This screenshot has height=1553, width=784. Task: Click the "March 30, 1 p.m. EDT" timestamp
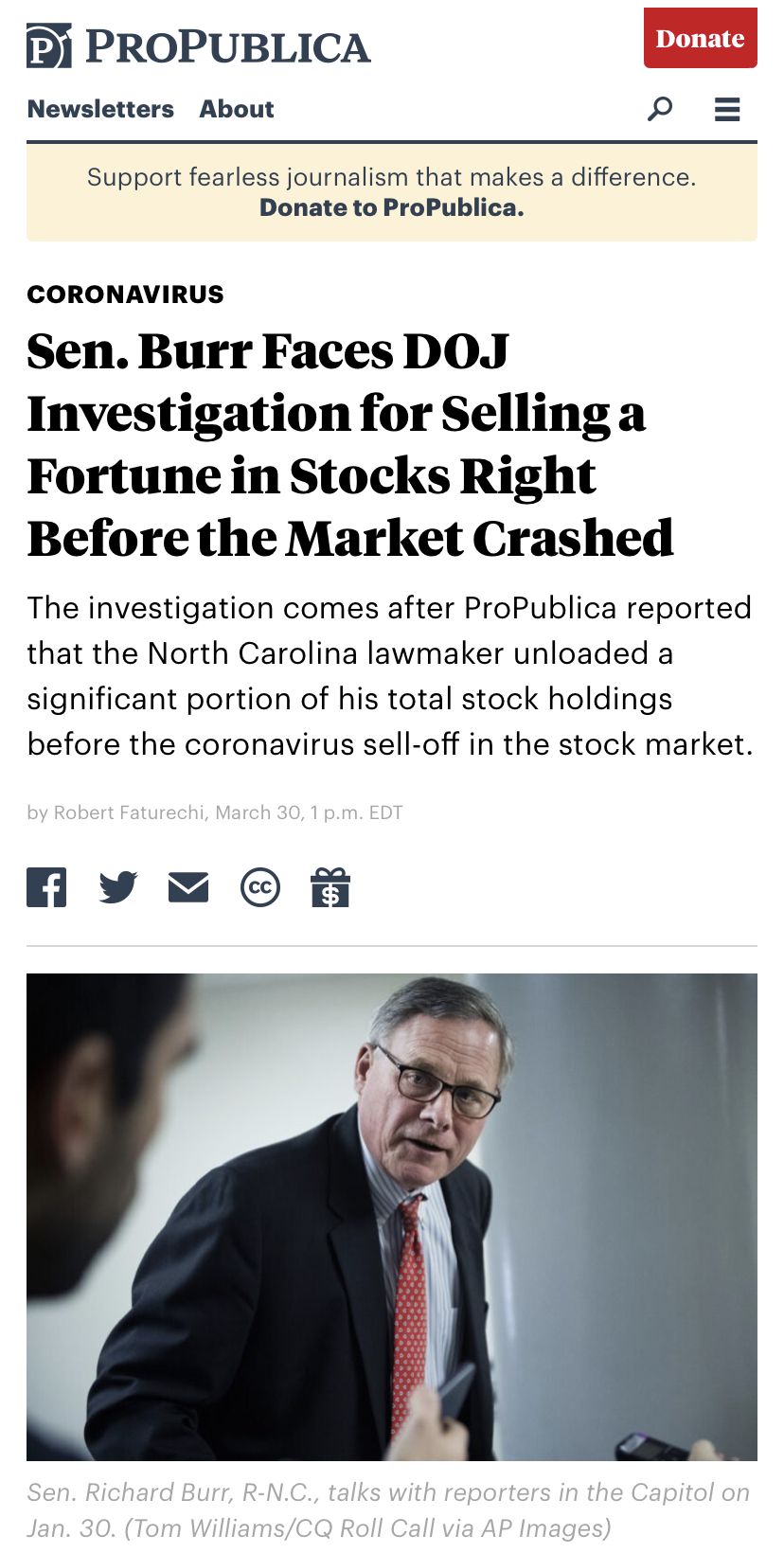(309, 812)
